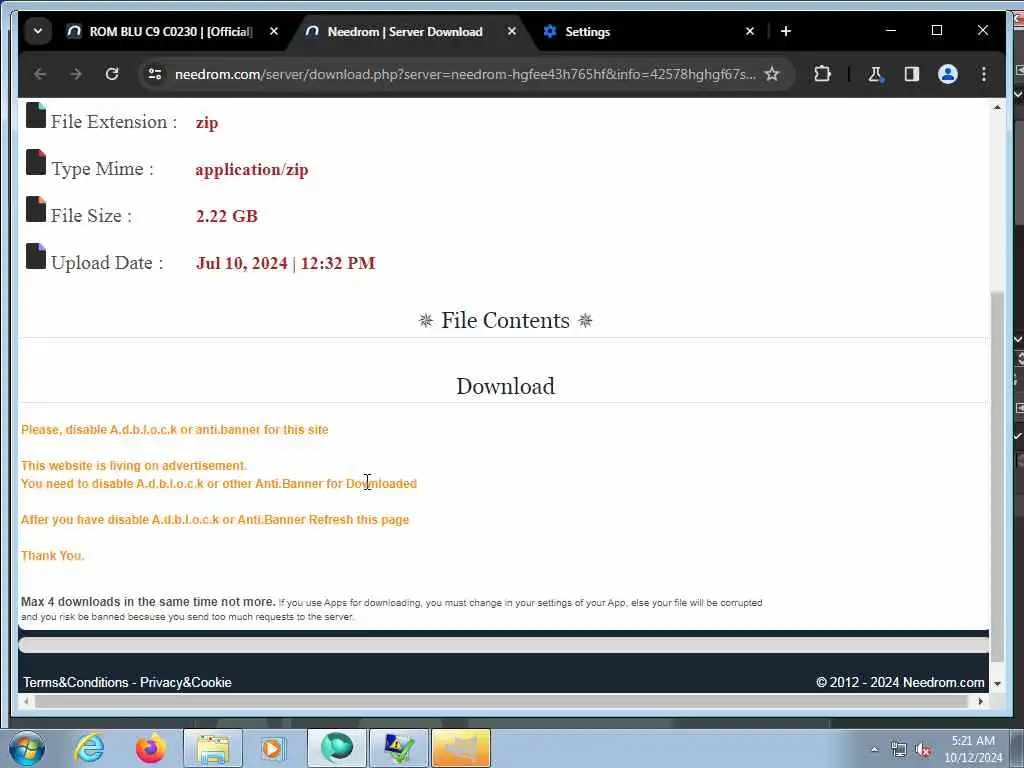Select the 'application/zip' mime value

point(251,170)
